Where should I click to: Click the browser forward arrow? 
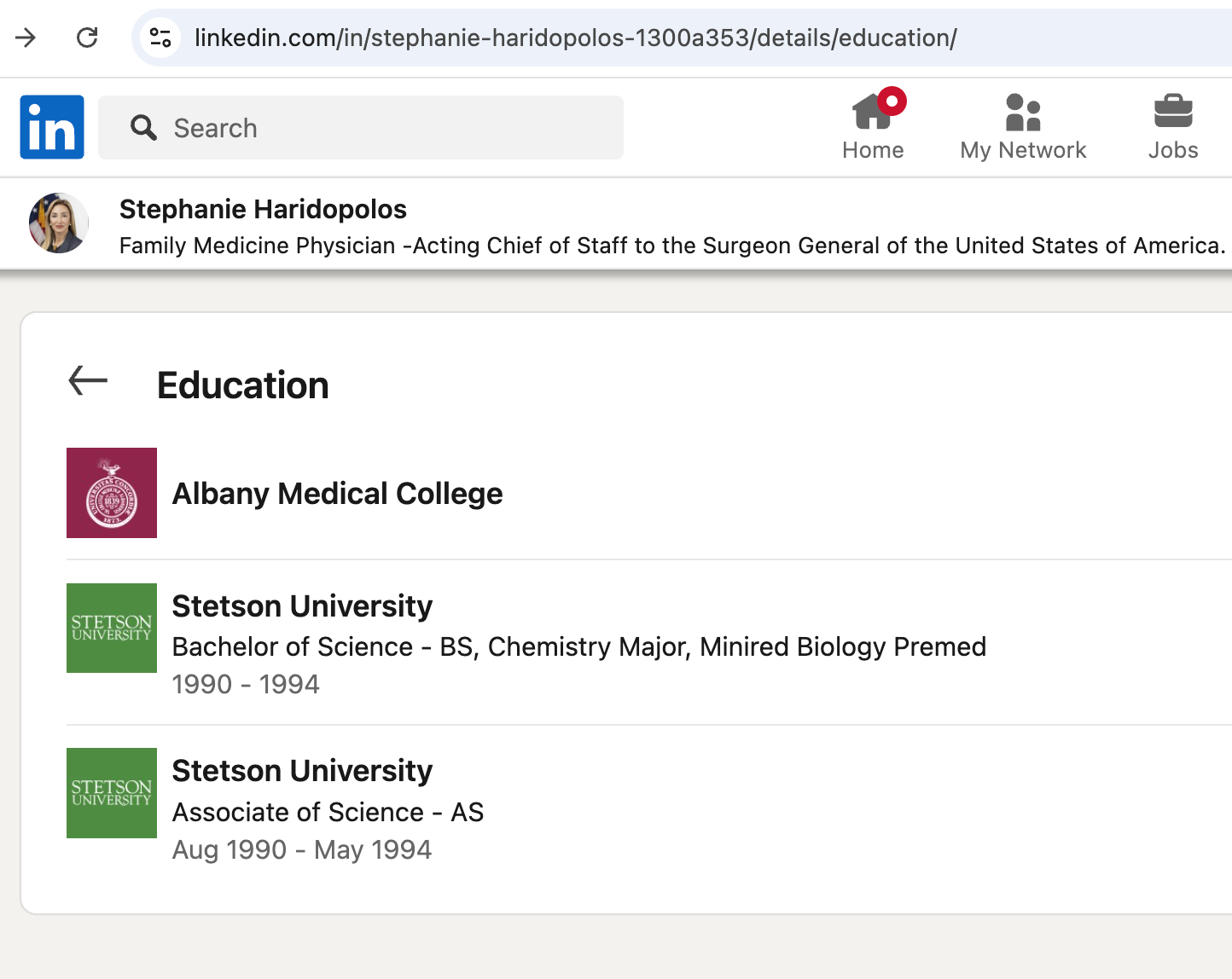click(x=26, y=38)
